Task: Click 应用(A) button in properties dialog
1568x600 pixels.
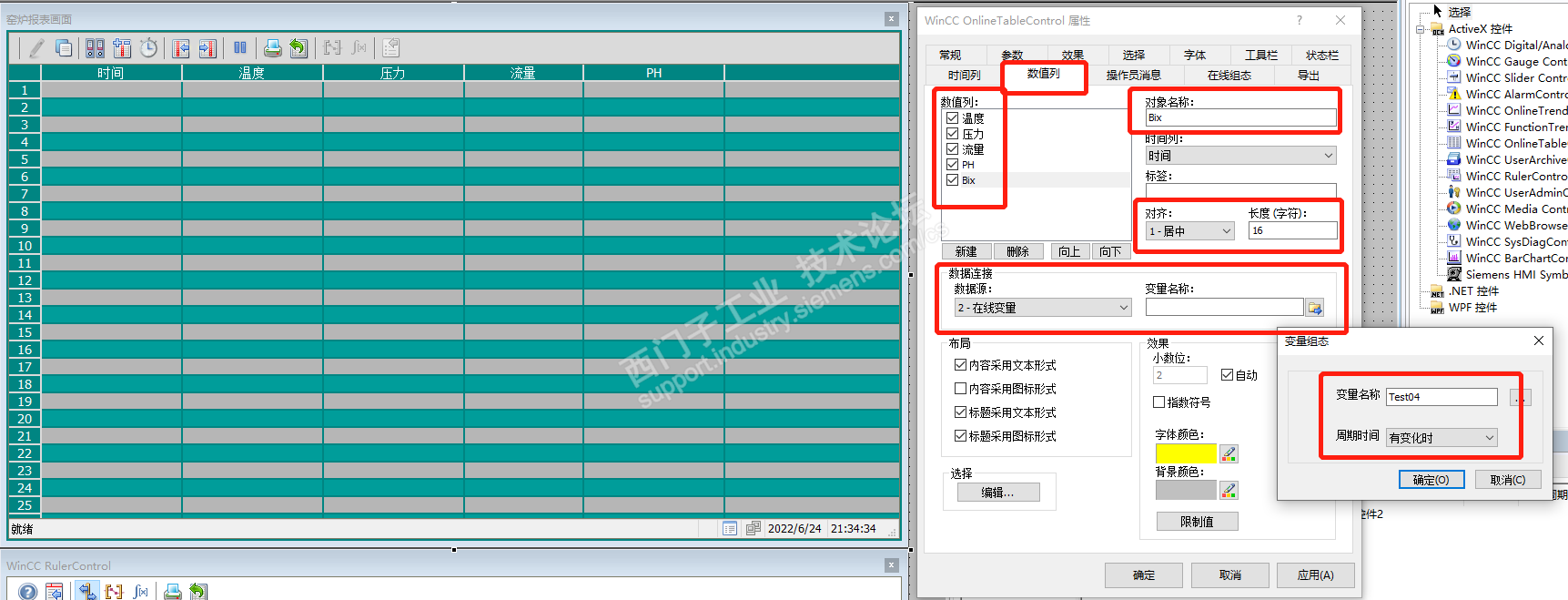Action: [x=1315, y=575]
